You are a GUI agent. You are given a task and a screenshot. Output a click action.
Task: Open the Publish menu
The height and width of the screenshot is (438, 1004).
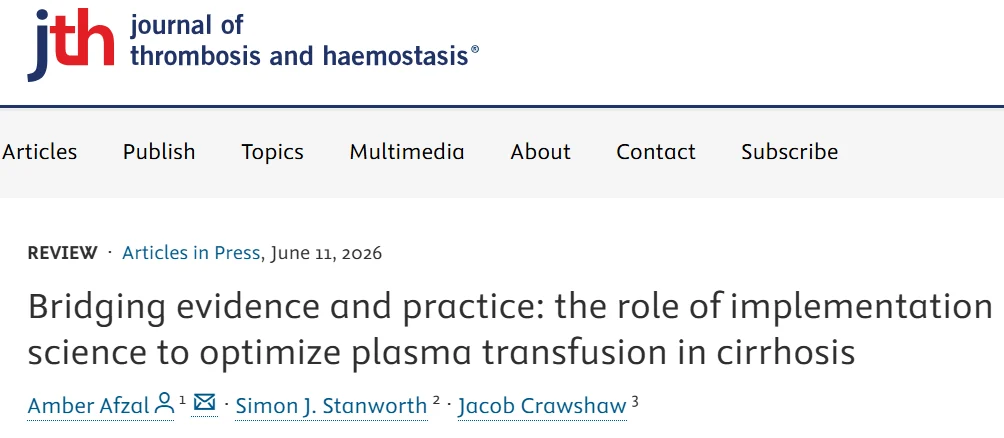(x=159, y=152)
